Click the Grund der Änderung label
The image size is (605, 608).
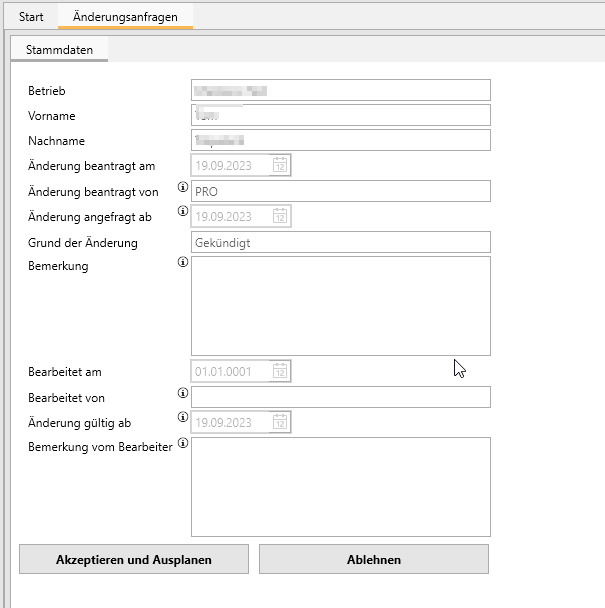tap(83, 243)
